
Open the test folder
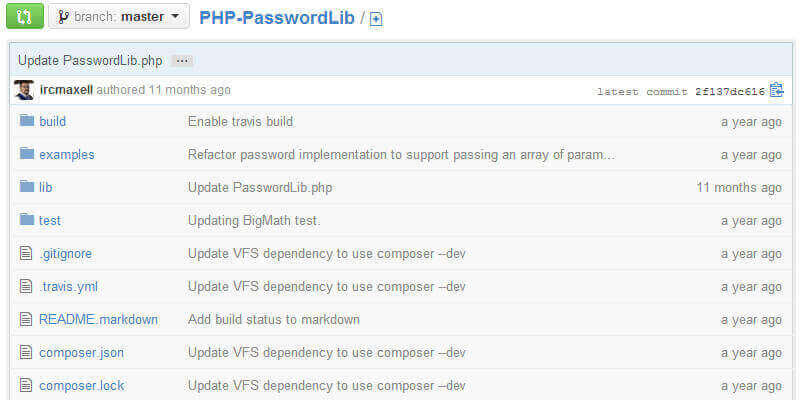[50, 220]
